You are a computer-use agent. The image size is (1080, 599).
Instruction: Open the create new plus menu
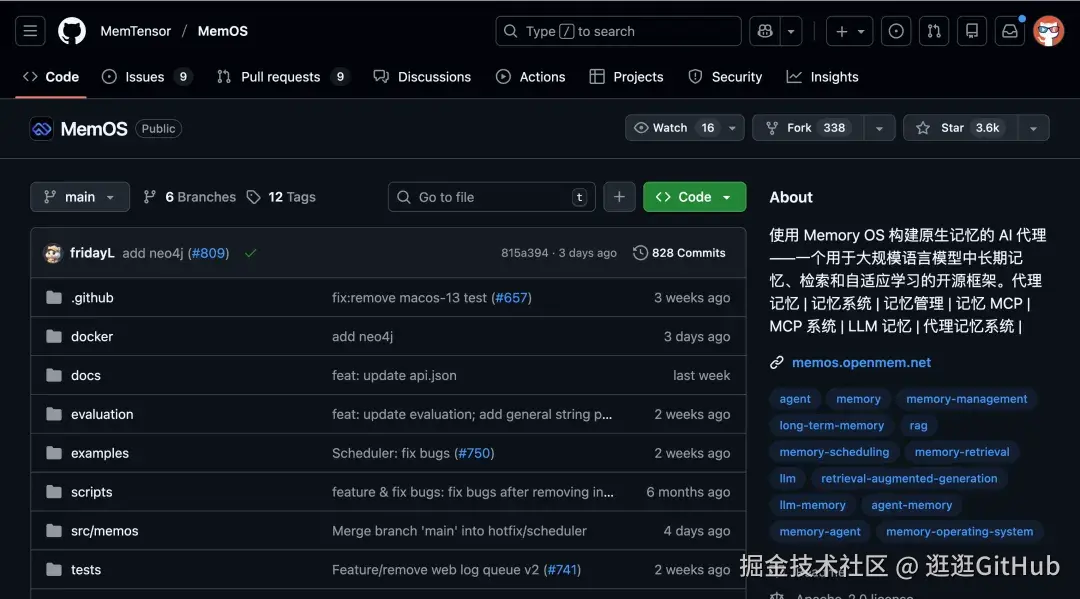(849, 31)
